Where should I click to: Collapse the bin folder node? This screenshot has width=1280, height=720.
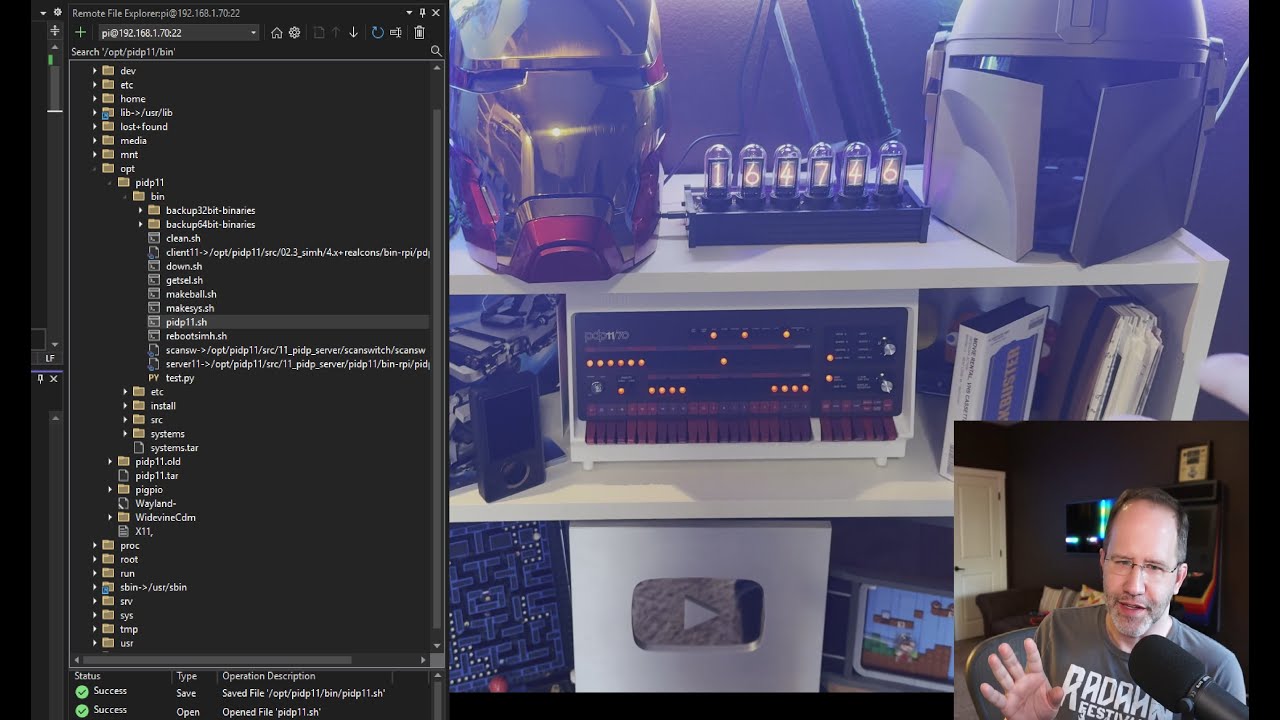126,197
